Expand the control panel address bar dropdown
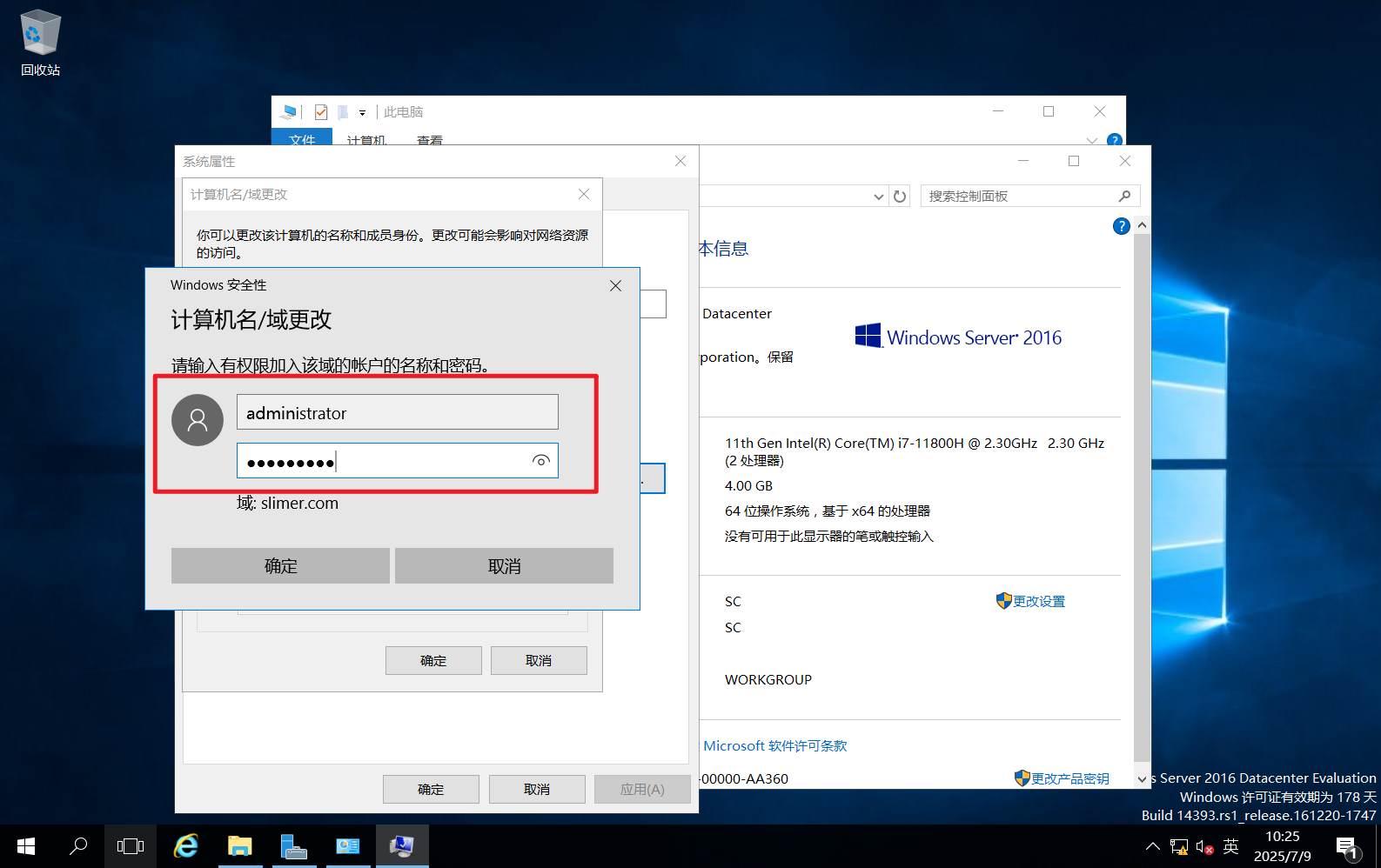 pos(878,197)
